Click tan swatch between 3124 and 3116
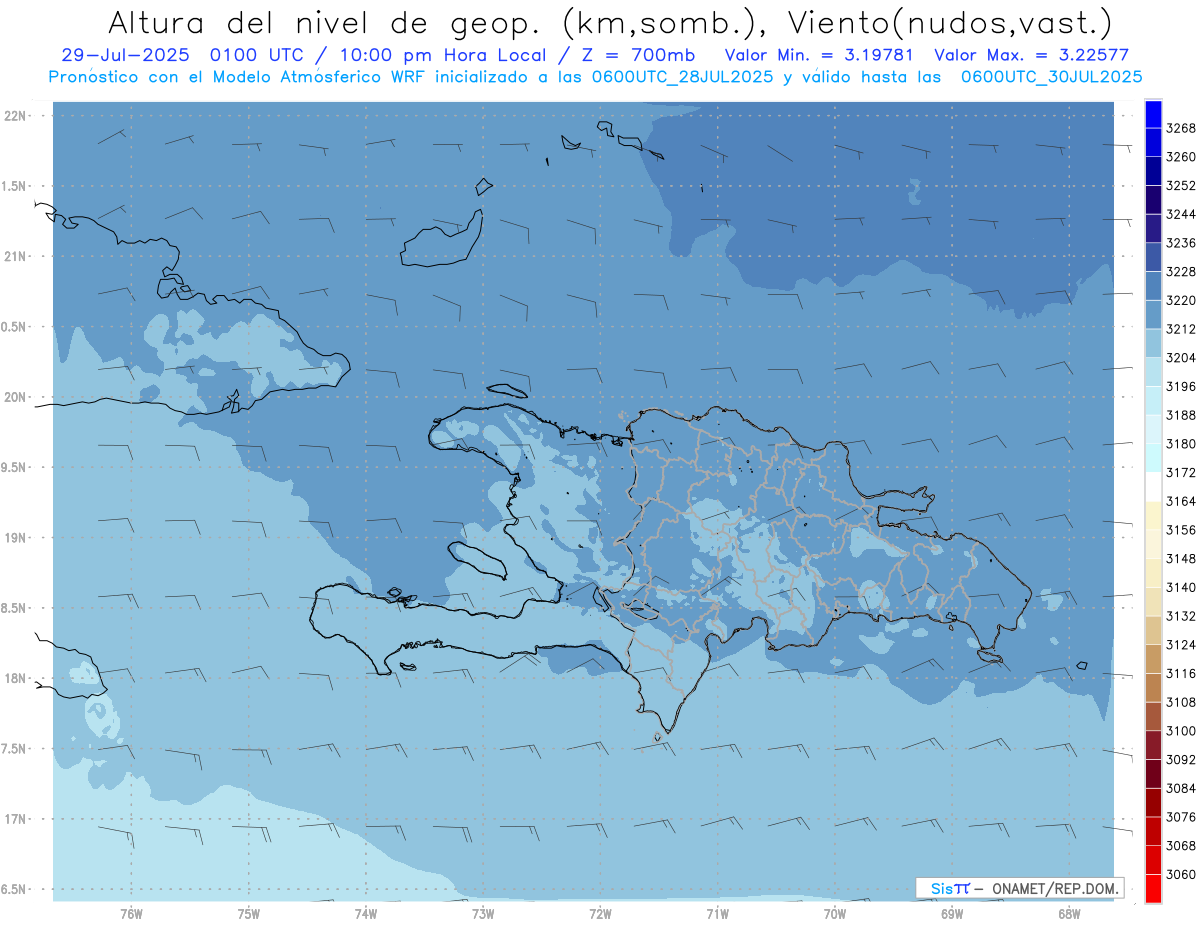Viewport: 1200px width, 927px height. [x=1153, y=659]
